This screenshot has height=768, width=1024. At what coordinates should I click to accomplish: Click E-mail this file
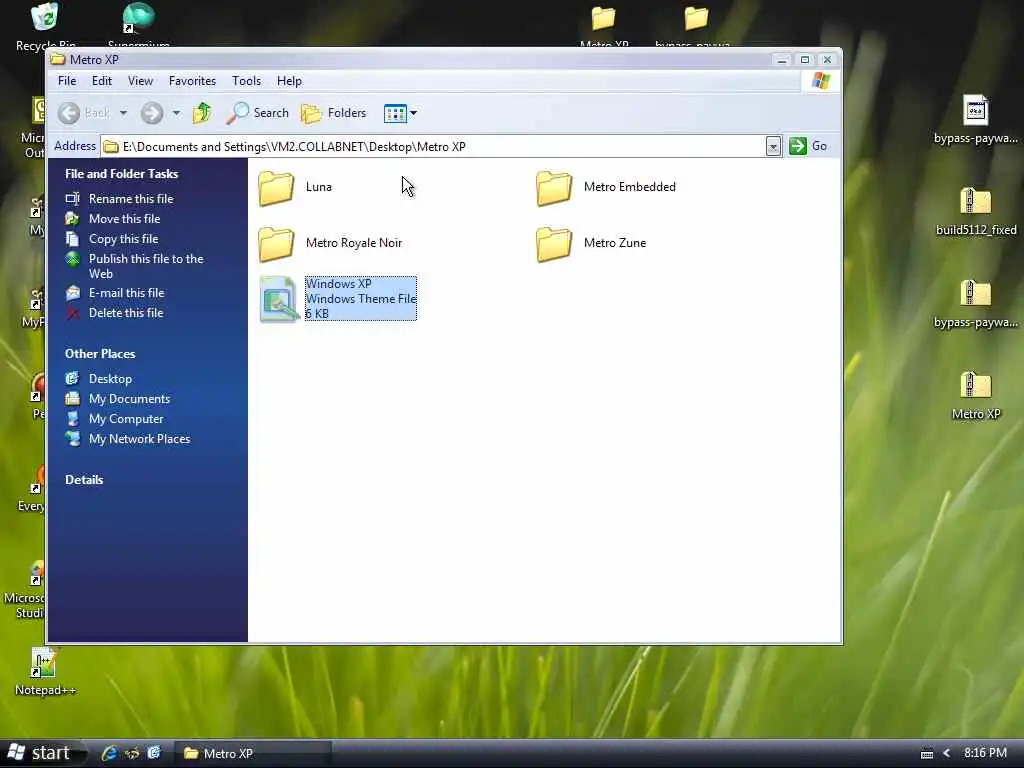[x=126, y=293]
